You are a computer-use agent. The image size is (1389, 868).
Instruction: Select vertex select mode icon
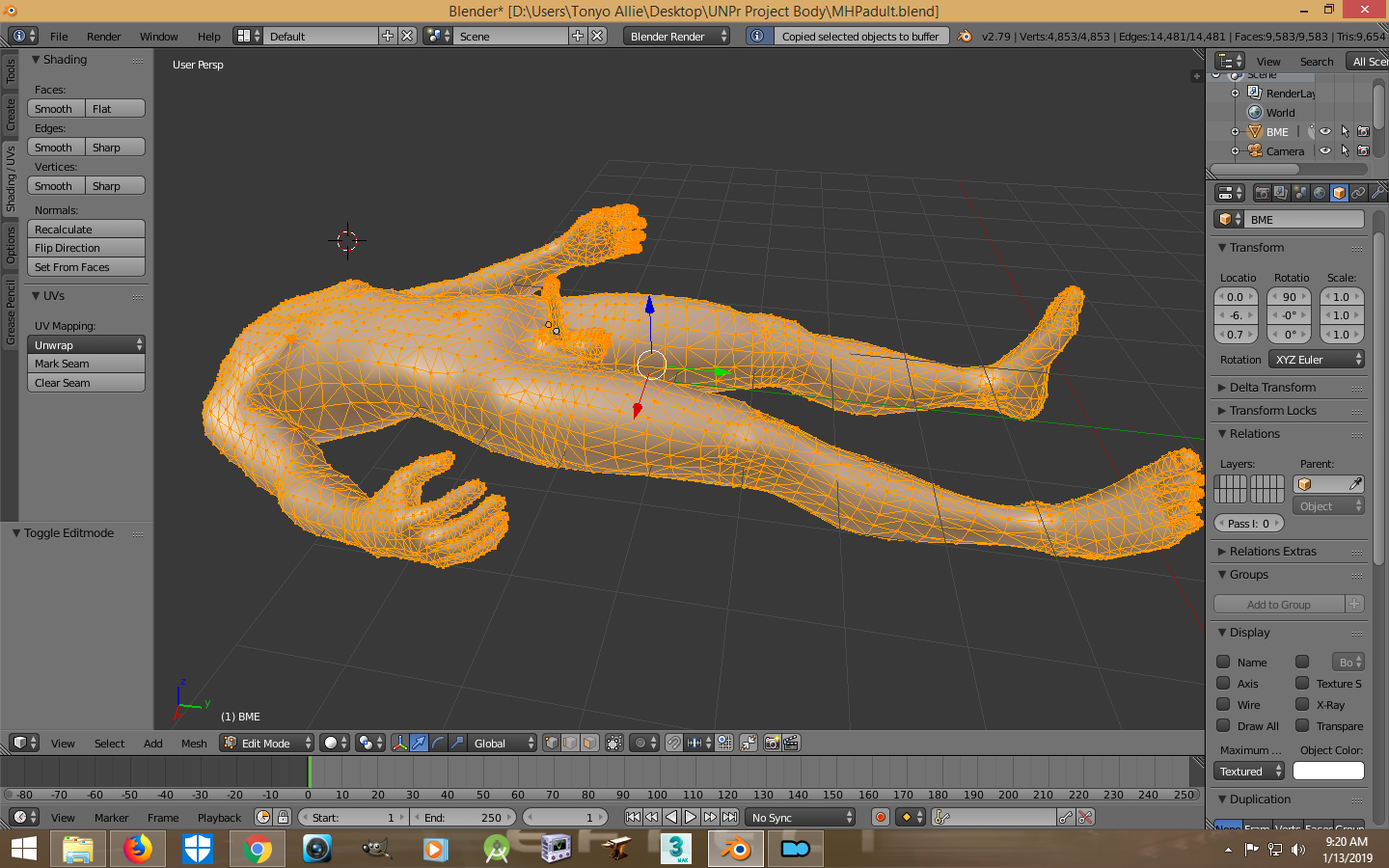pos(552,743)
